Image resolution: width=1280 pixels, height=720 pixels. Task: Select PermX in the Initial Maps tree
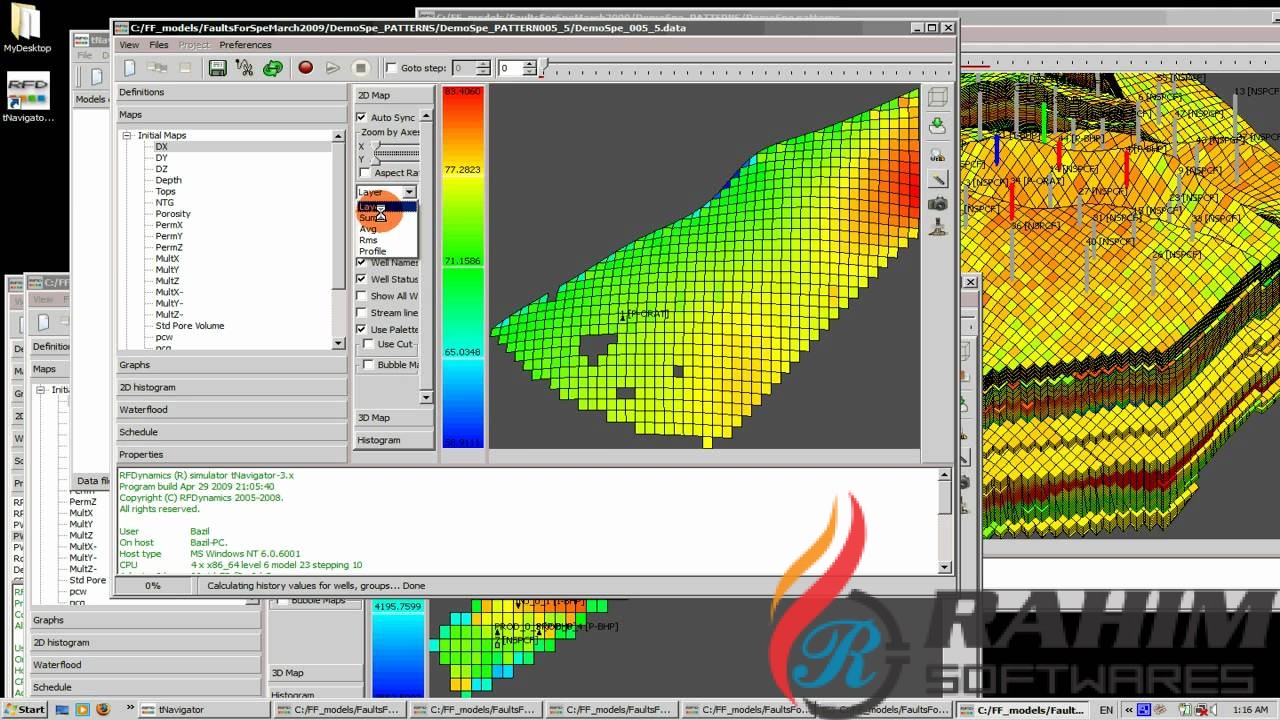169,225
